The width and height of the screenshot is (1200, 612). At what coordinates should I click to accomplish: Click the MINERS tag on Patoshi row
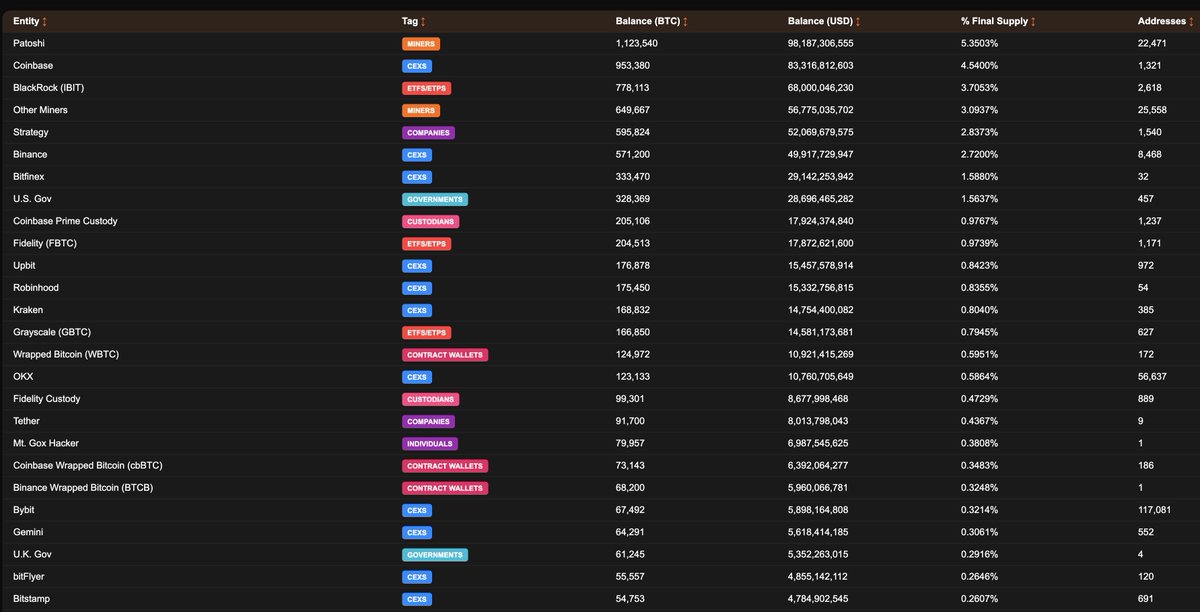click(420, 44)
